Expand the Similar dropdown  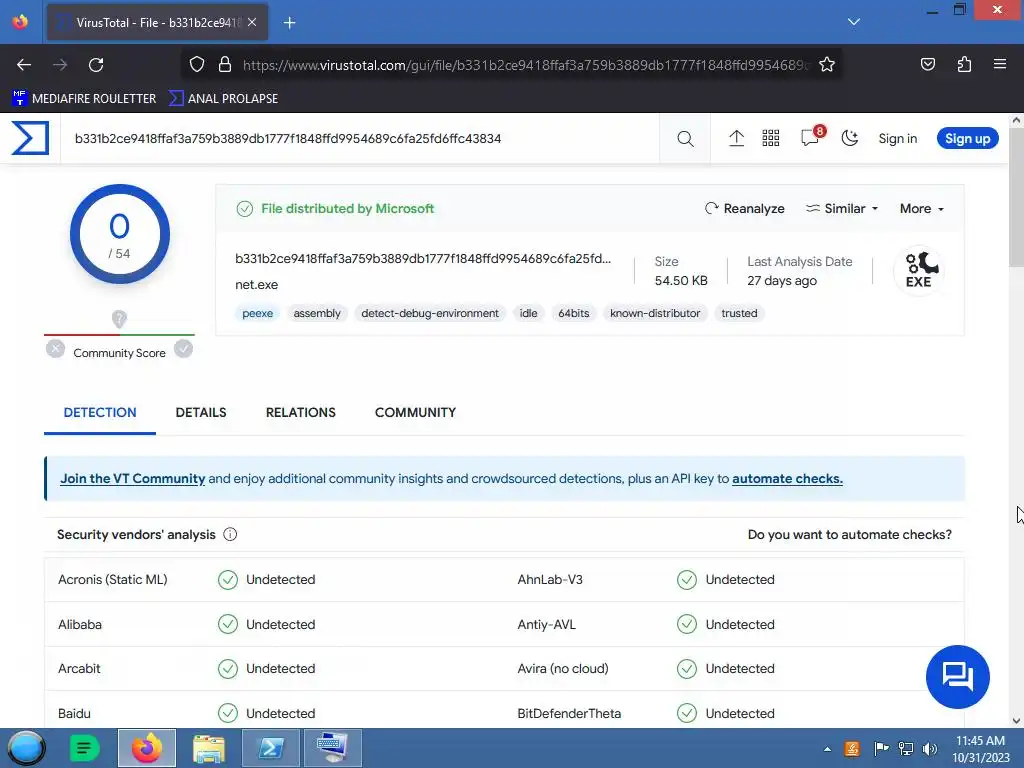[842, 208]
